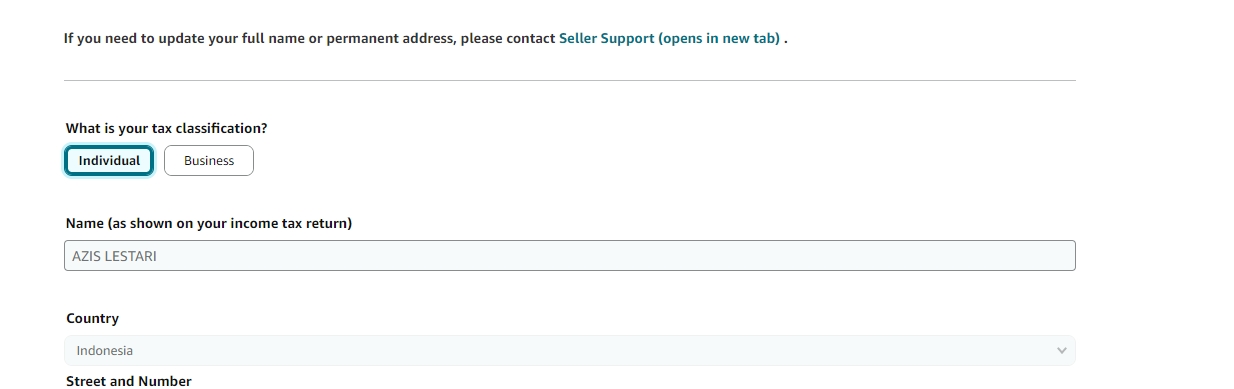Viewport: 1234px width, 389px height.
Task: Click the 'Name (as shown on your income tax return)' label
Action: point(209,223)
